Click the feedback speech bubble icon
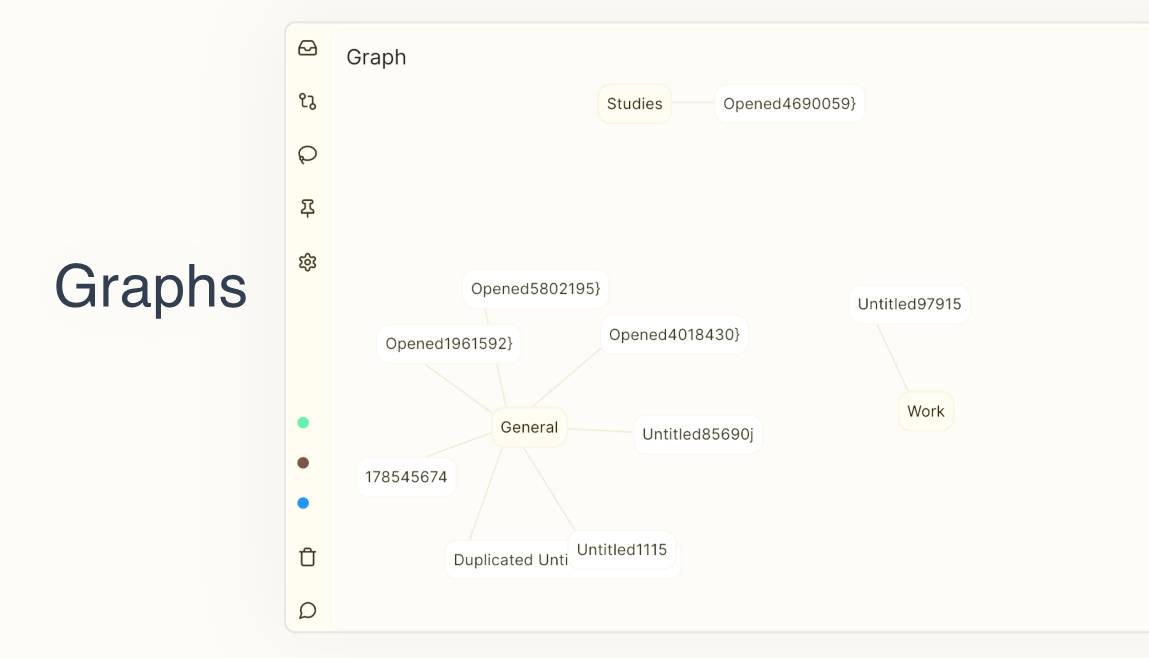This screenshot has height=658, width=1149. point(308,610)
